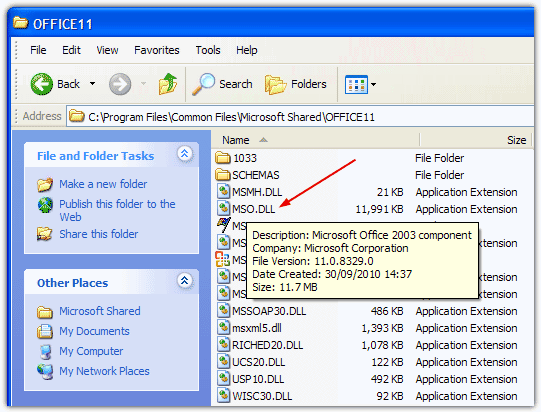
Task: Click Make a new folder link
Action: click(103, 184)
